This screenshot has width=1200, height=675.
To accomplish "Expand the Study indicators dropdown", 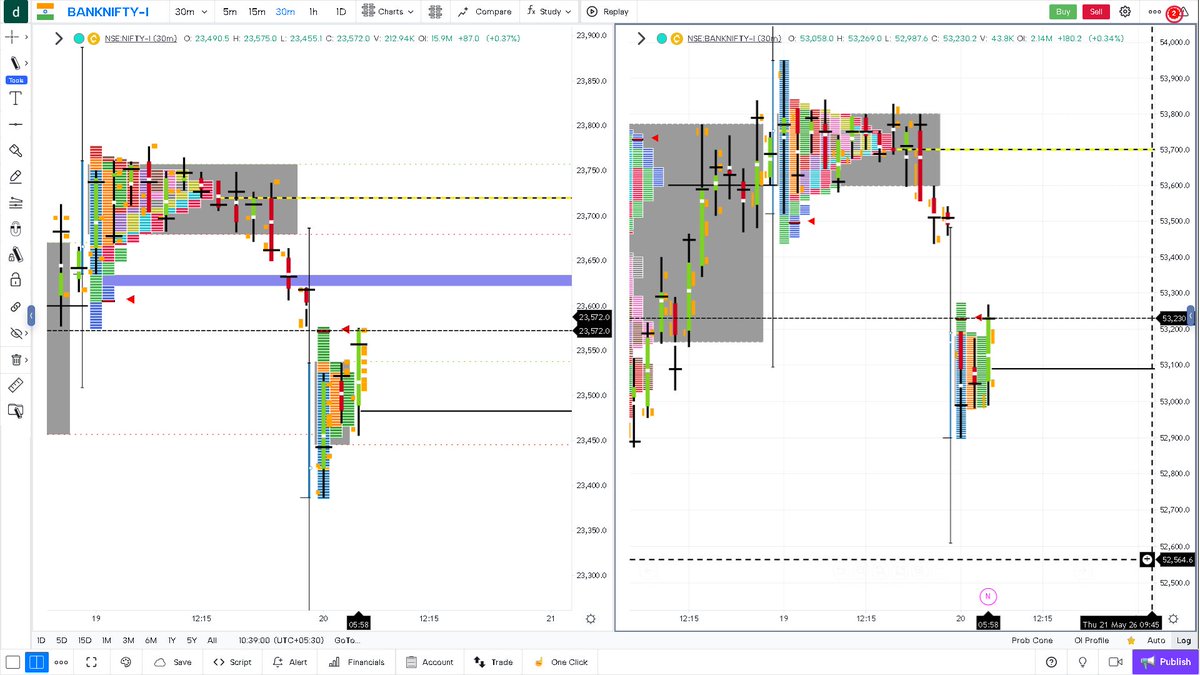I will pyautogui.click(x=550, y=12).
